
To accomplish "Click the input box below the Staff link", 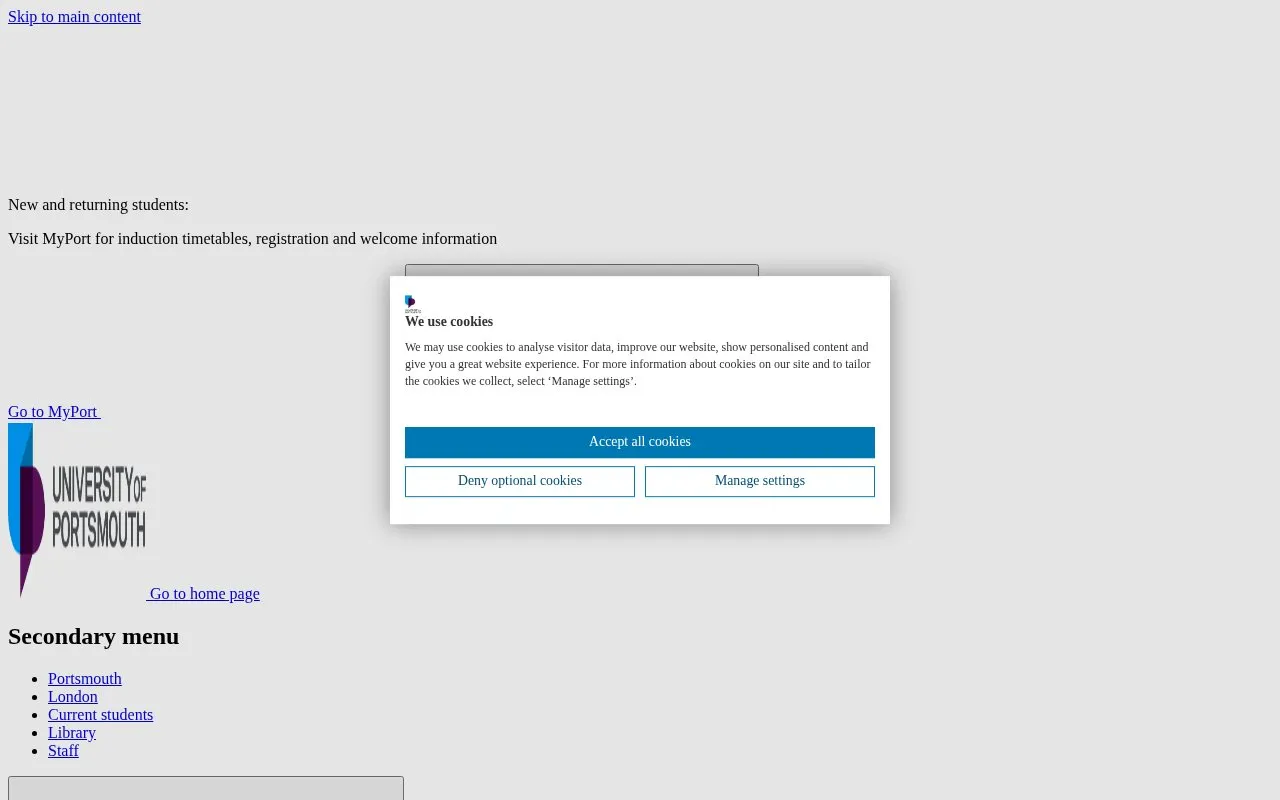I will (x=206, y=788).
